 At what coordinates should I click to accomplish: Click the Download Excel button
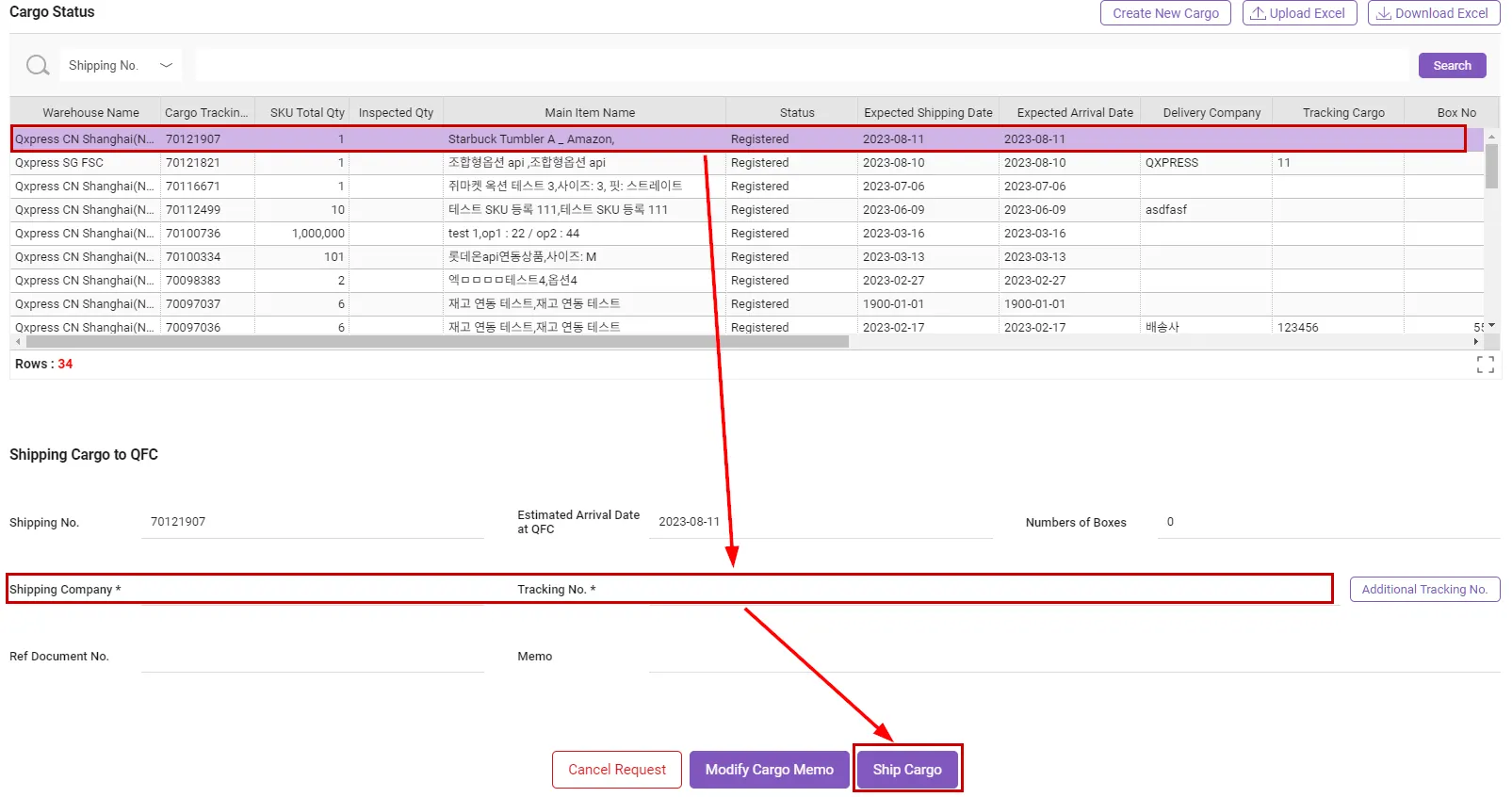point(1433,13)
